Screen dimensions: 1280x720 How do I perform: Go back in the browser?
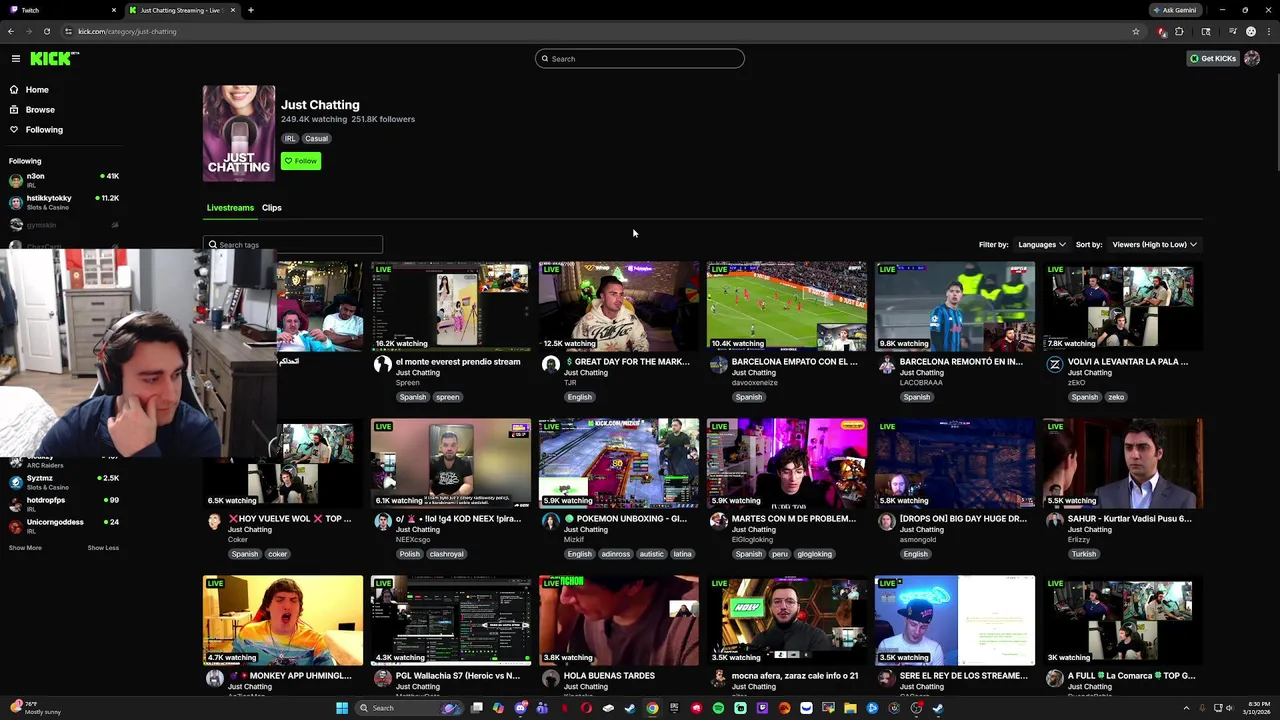[11, 31]
